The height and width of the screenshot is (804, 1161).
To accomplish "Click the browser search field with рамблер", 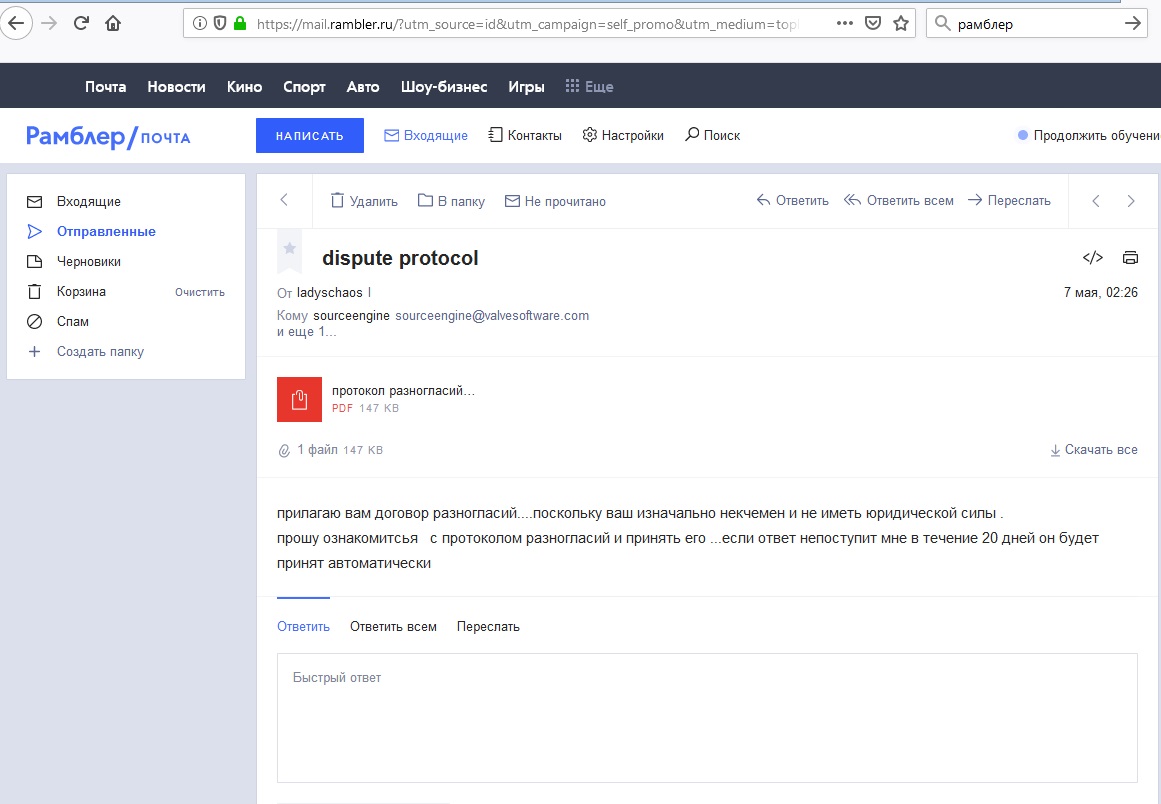I will click(1037, 24).
